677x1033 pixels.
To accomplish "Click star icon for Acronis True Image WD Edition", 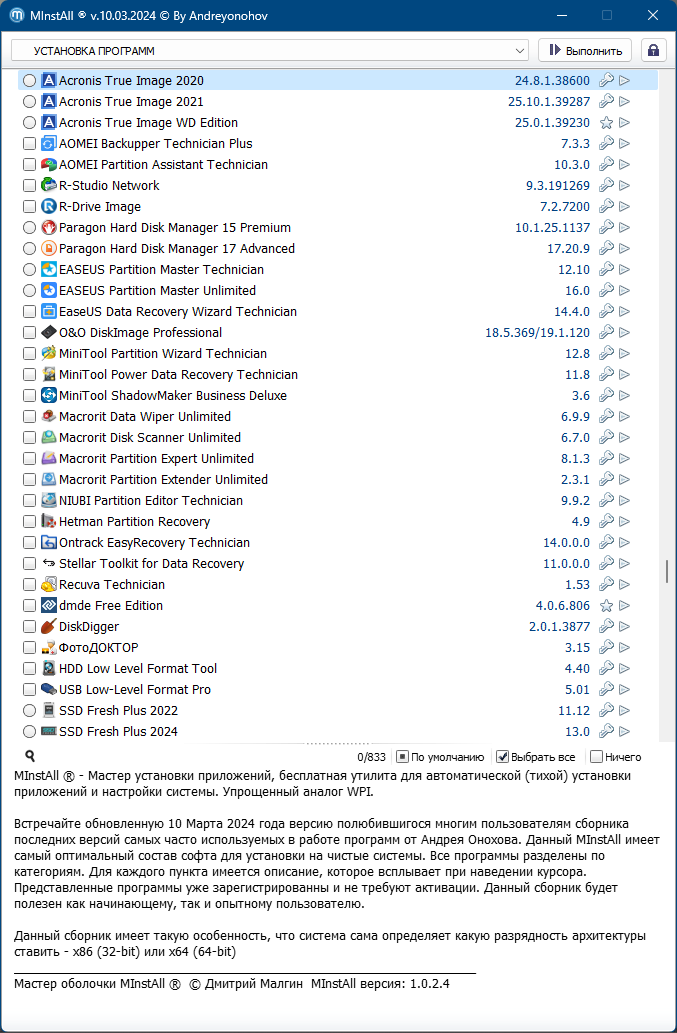I will 606,123.
